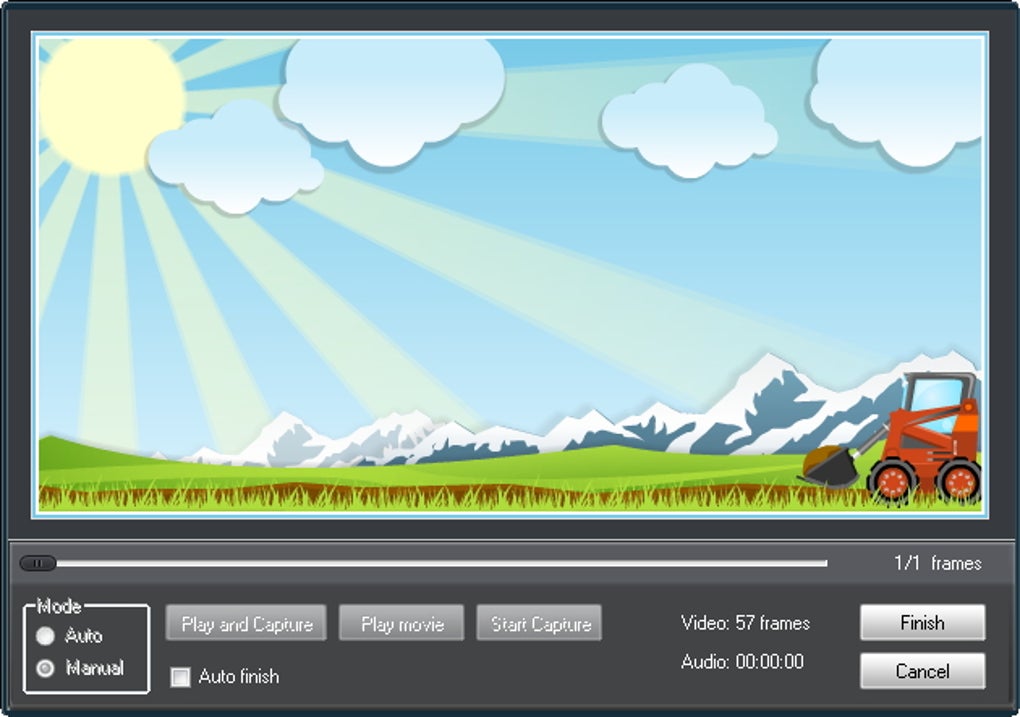Click the "Manual" label text
This screenshot has width=1020, height=717.
[95, 668]
